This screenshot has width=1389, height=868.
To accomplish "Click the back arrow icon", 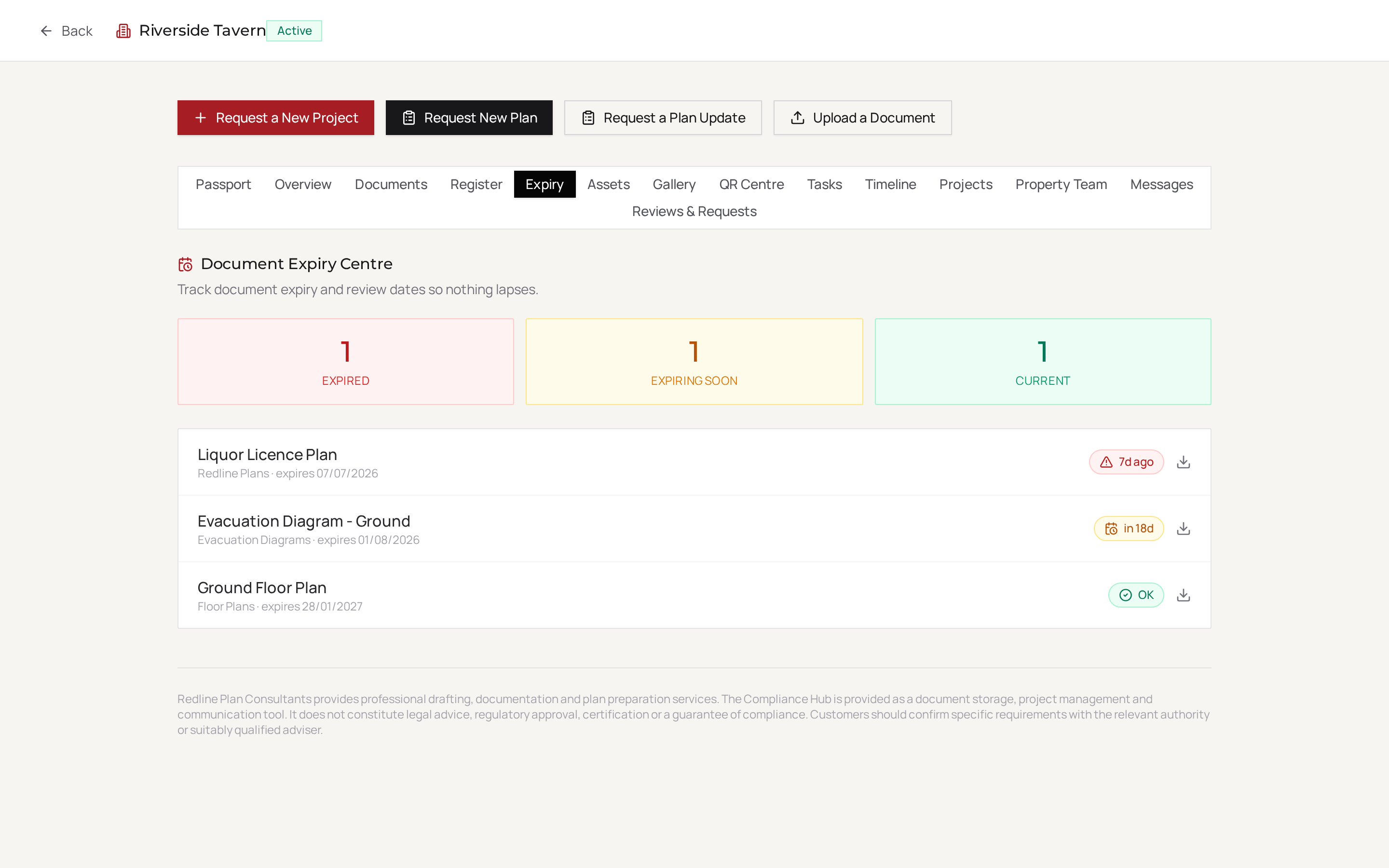I will [46, 31].
